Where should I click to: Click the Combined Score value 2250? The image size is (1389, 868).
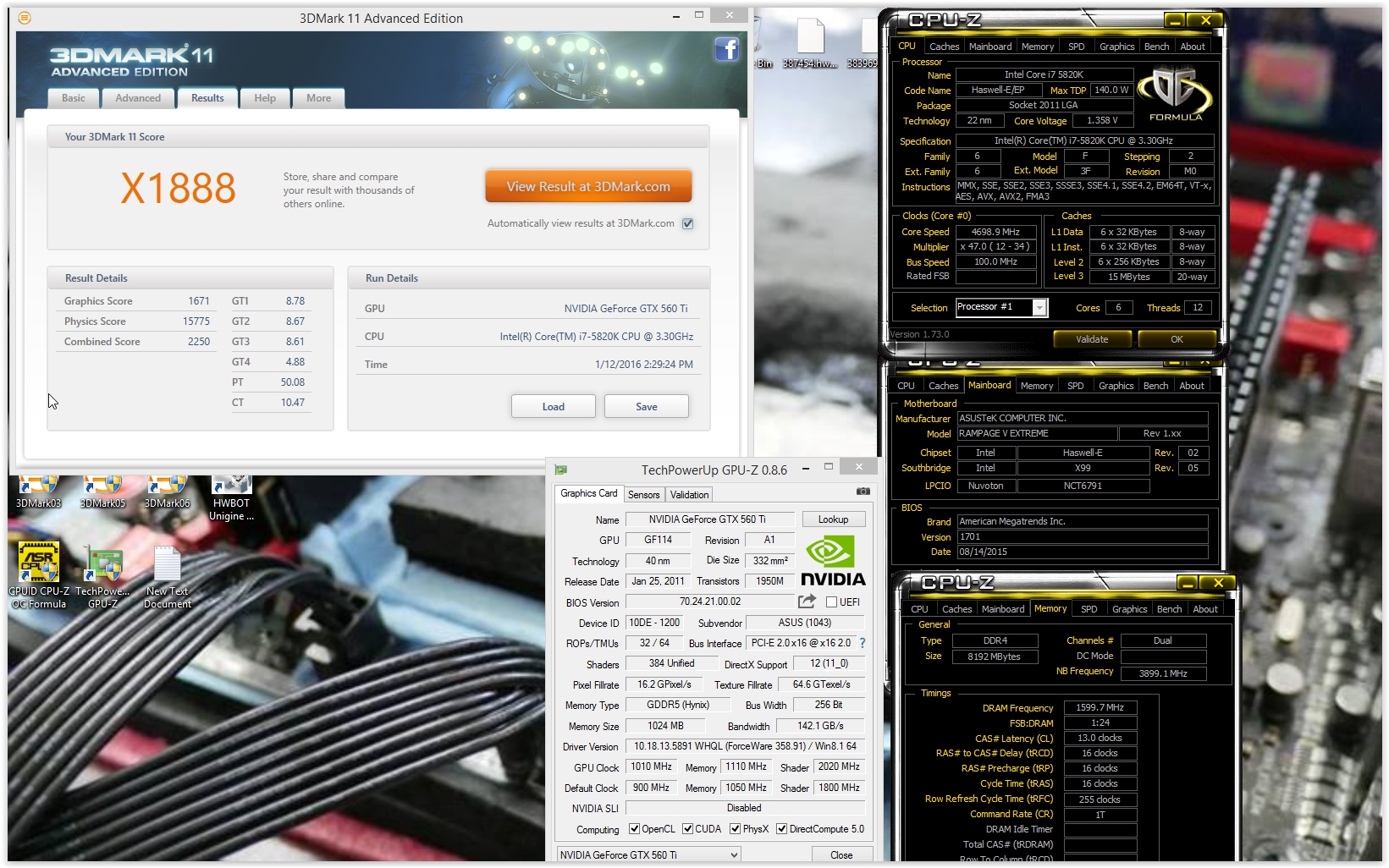[x=199, y=342]
